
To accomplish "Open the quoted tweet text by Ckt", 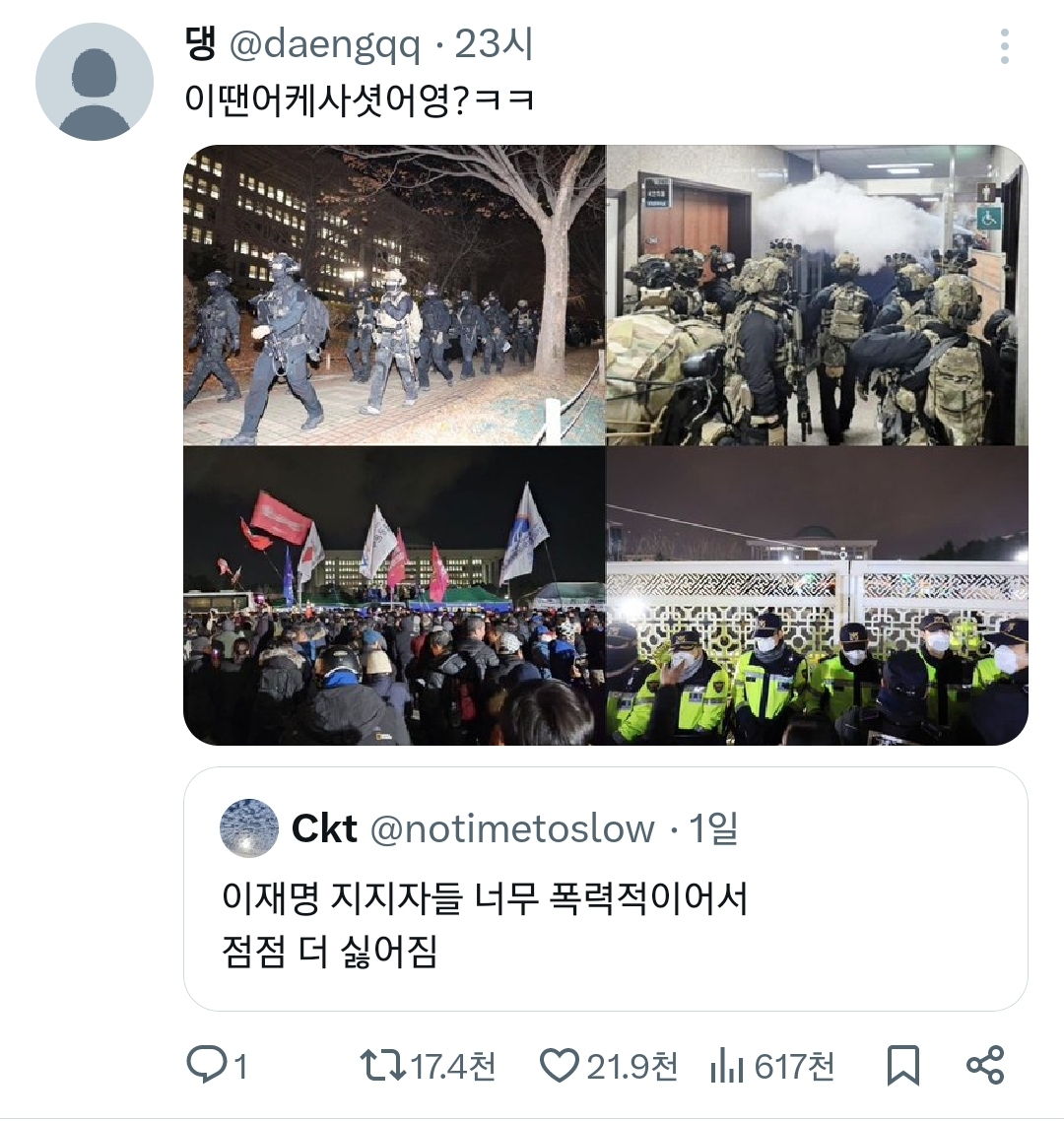I will tap(484, 924).
